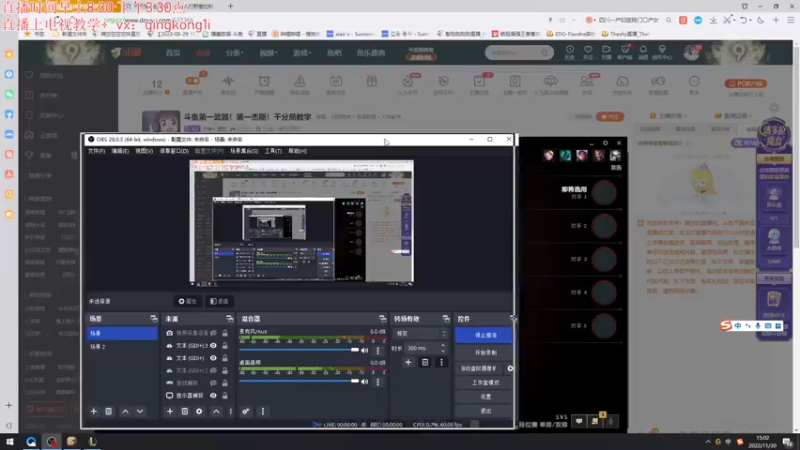Increase transition duration 300 ms stepper
The height and width of the screenshot is (450, 800).
pyautogui.click(x=443, y=345)
